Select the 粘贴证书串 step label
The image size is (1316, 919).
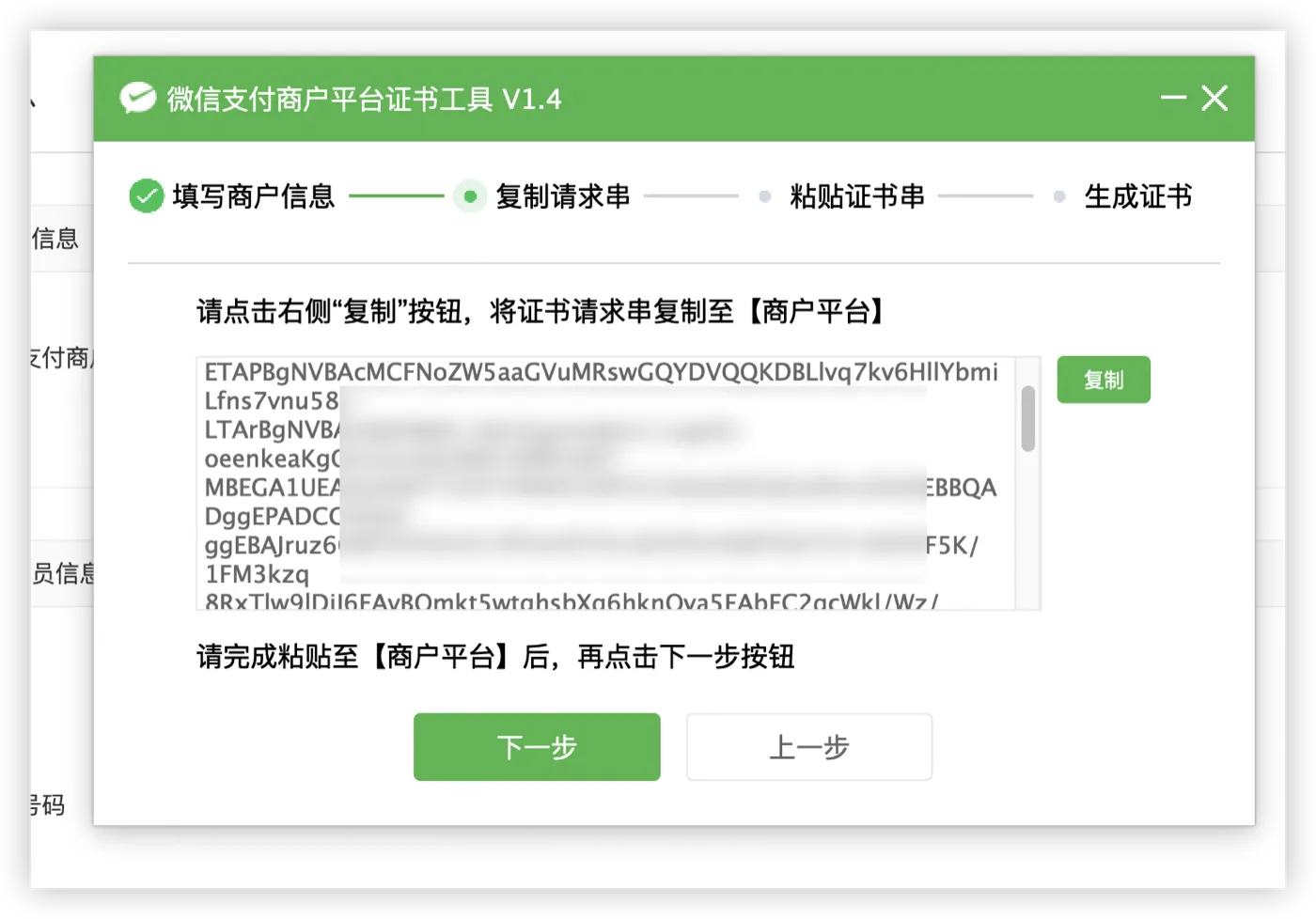click(x=857, y=196)
